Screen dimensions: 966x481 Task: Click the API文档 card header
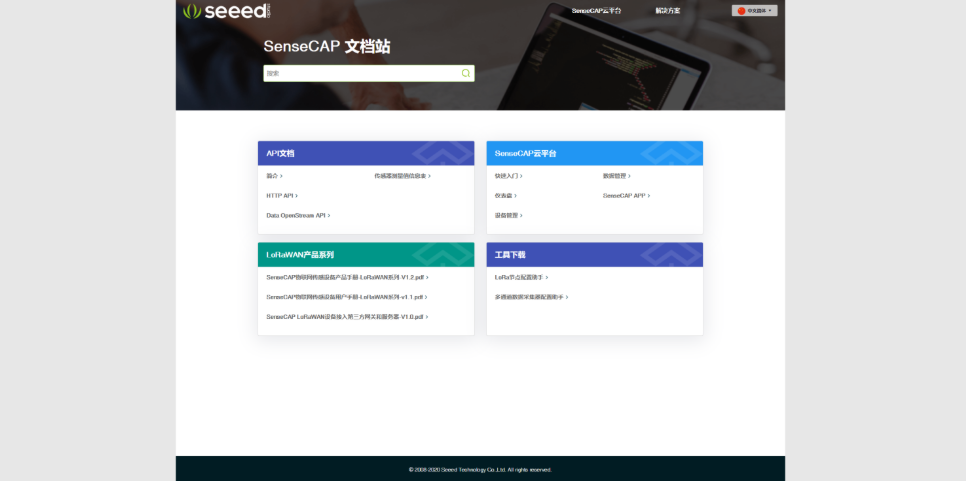[366, 153]
